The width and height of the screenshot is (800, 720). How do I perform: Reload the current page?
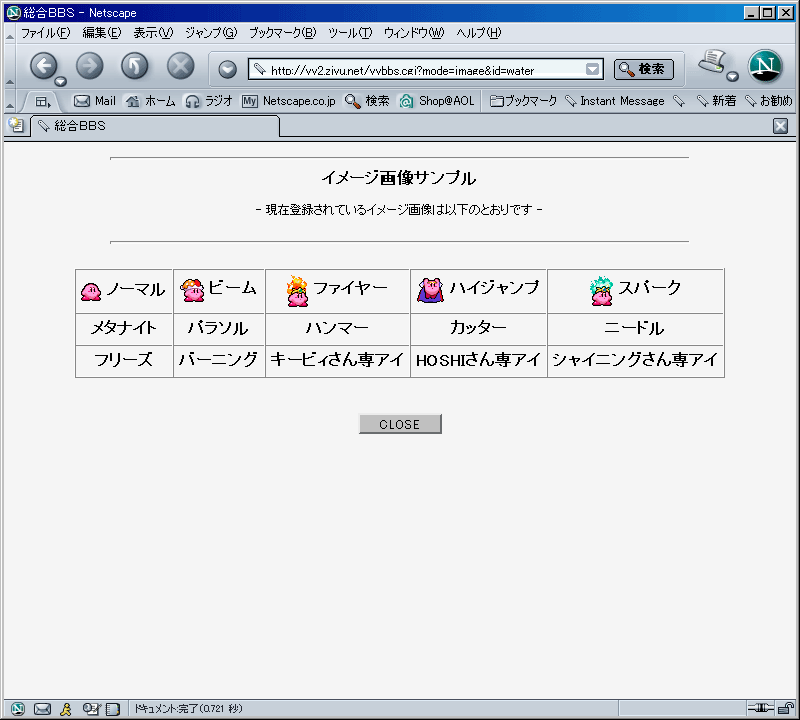click(135, 66)
